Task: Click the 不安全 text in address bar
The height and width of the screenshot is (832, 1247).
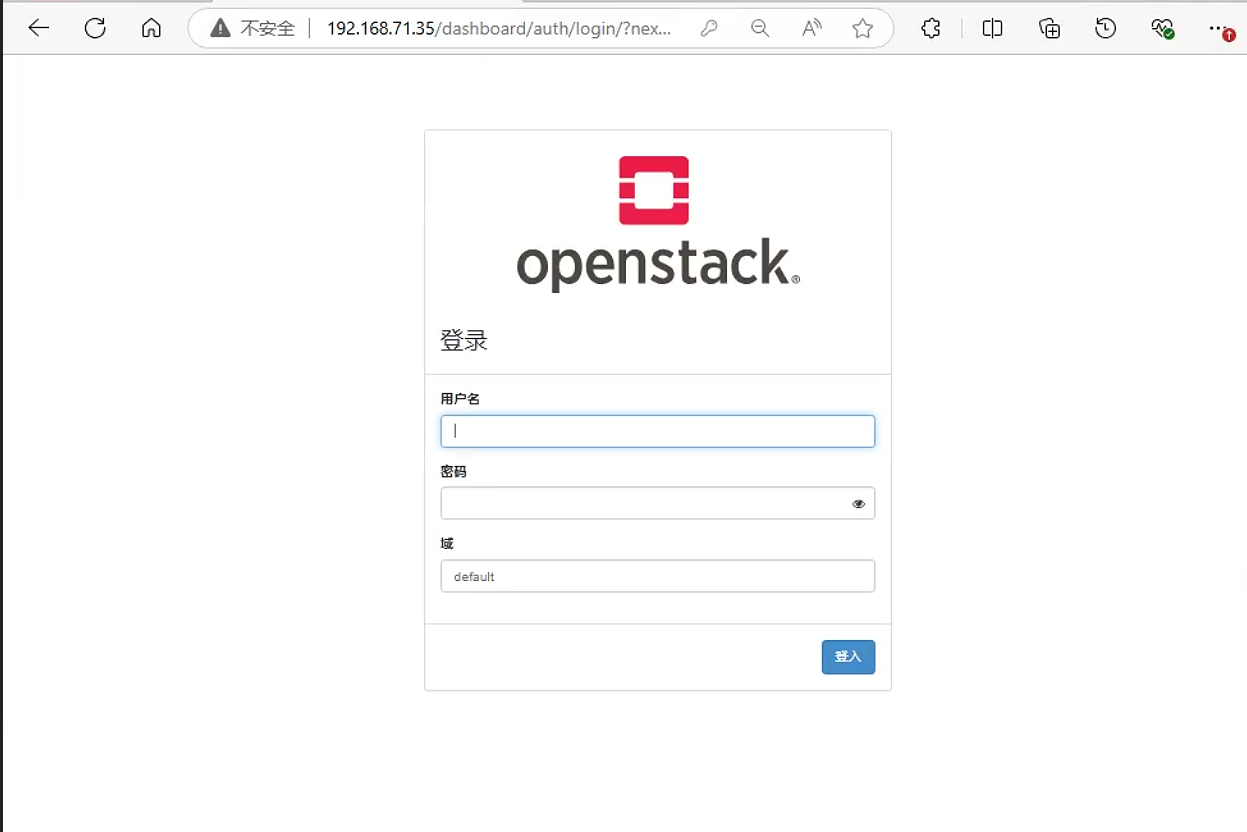Action: coord(268,29)
